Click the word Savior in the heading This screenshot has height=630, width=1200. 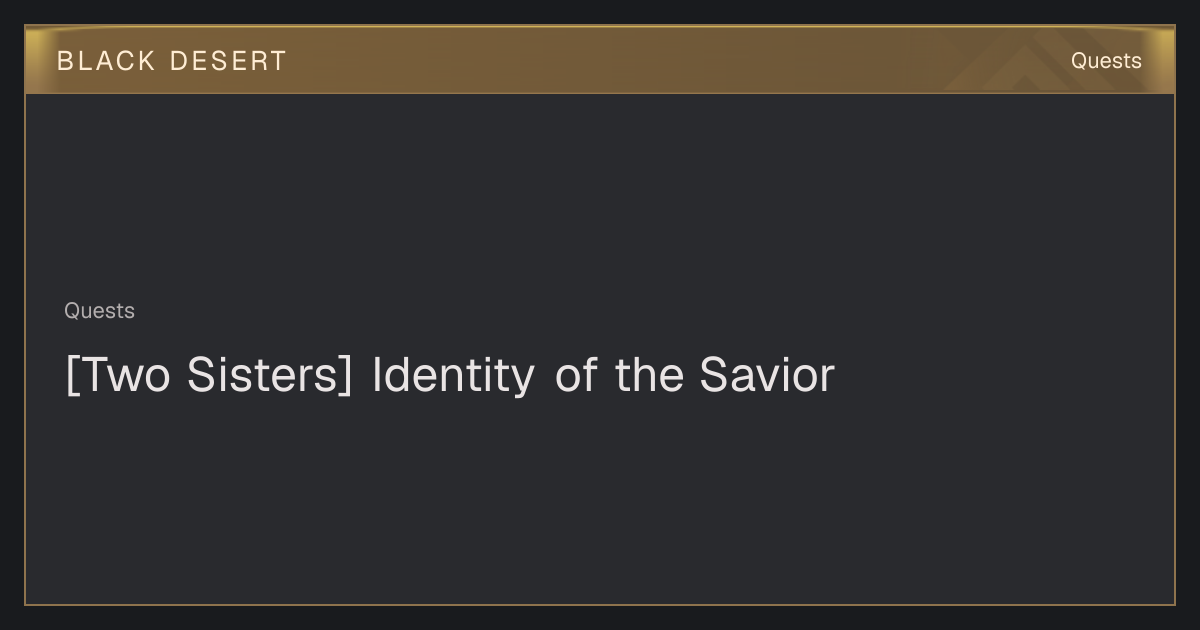(x=767, y=376)
